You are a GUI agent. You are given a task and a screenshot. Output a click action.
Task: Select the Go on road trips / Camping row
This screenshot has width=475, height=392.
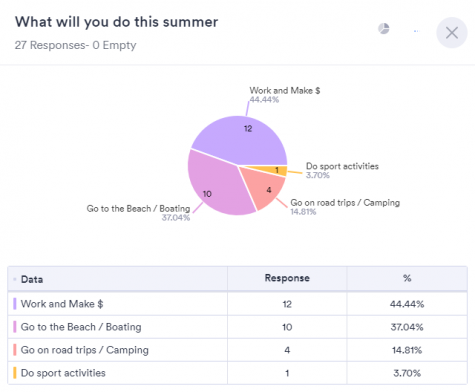pyautogui.click(x=237, y=350)
